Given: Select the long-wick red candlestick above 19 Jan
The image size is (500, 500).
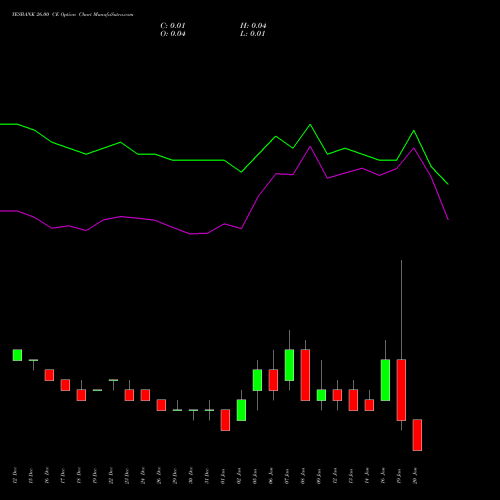Looking at the screenshot, I should (x=401, y=390).
